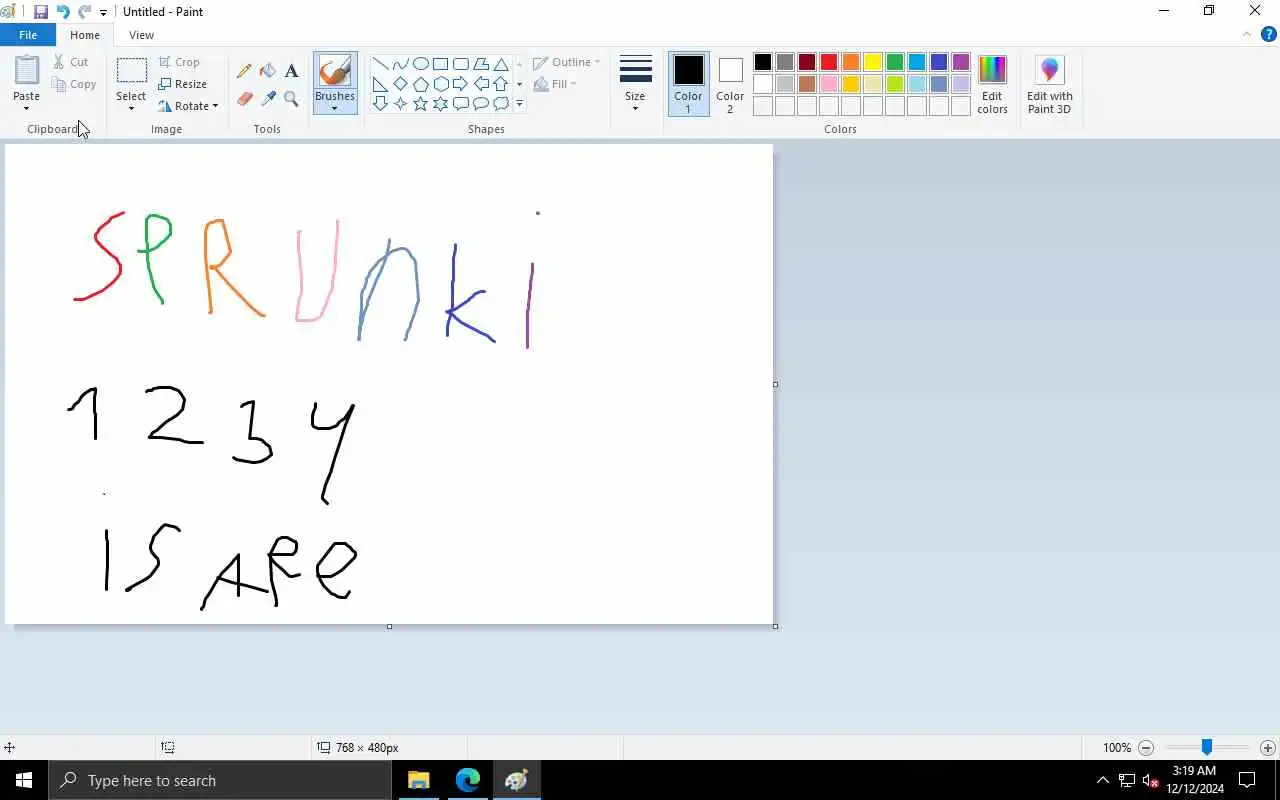
Task: Activate Color 2 background selector
Action: pos(730,84)
